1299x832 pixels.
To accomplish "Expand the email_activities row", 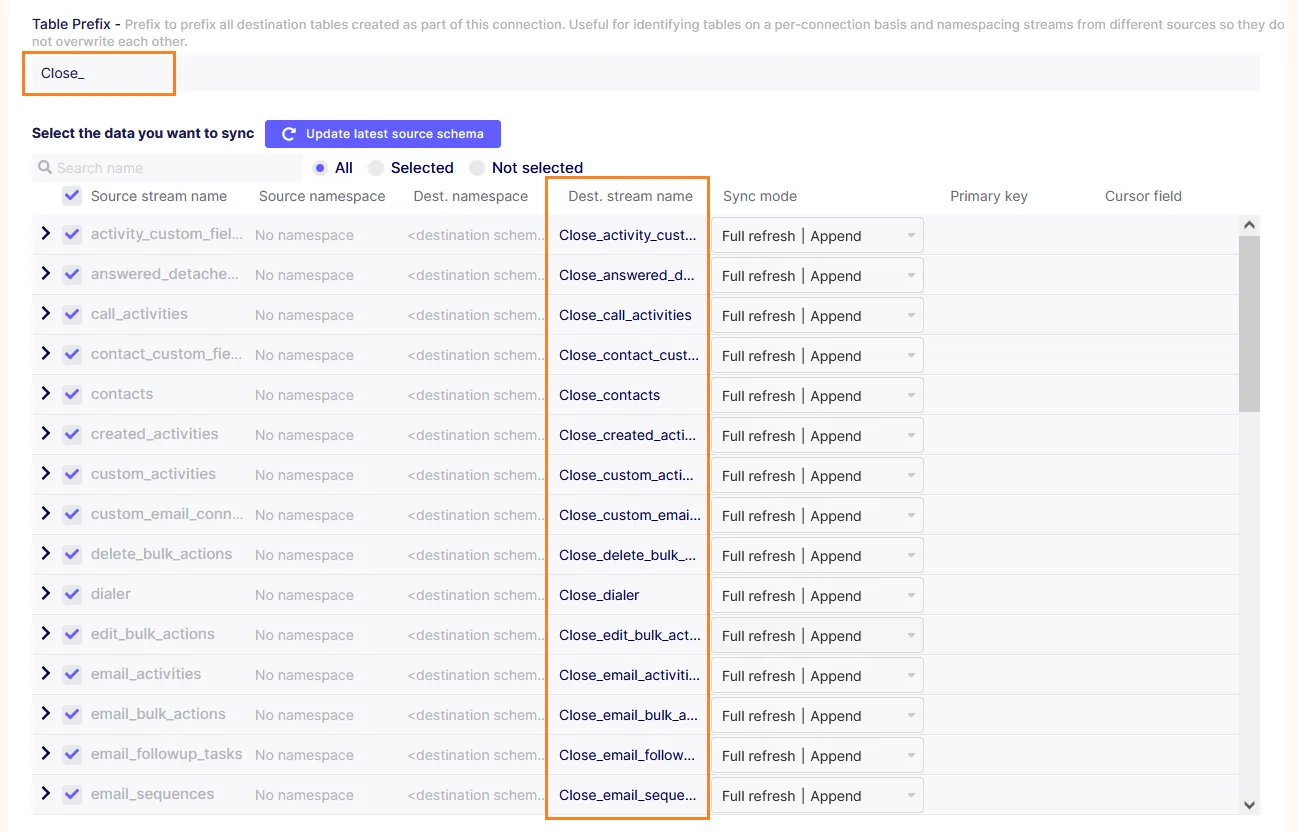I will pos(45,673).
